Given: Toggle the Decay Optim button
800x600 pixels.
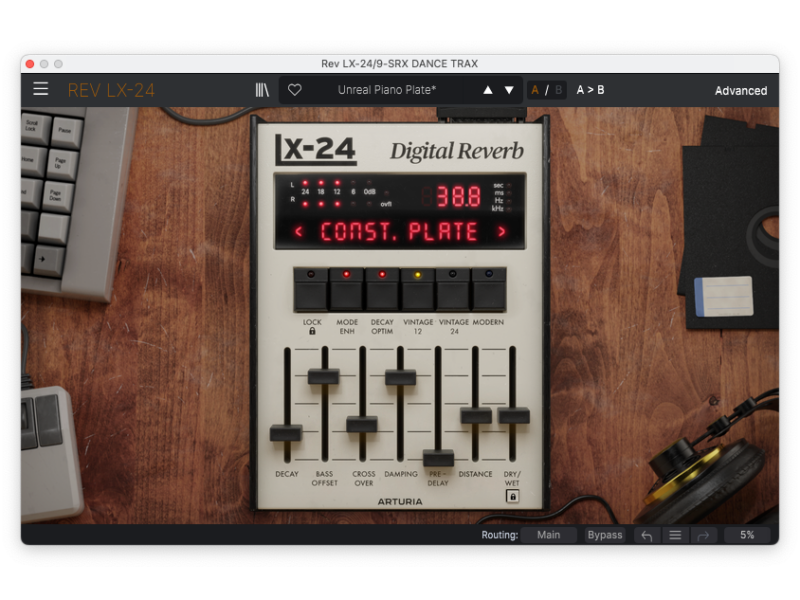Looking at the screenshot, I should 382,291.
